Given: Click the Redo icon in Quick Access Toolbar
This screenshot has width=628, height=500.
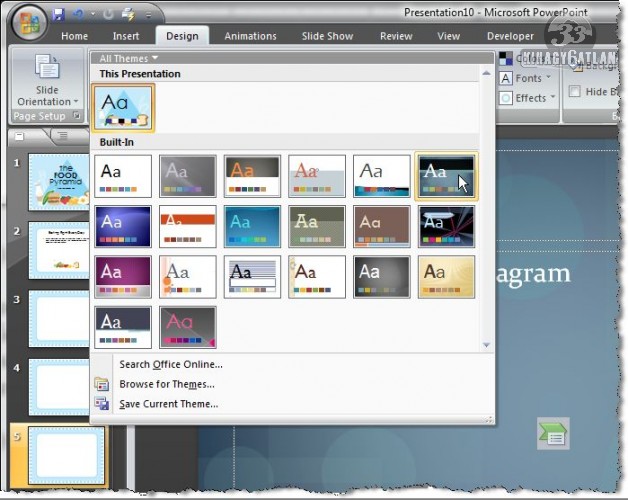Looking at the screenshot, I should 108,15.
